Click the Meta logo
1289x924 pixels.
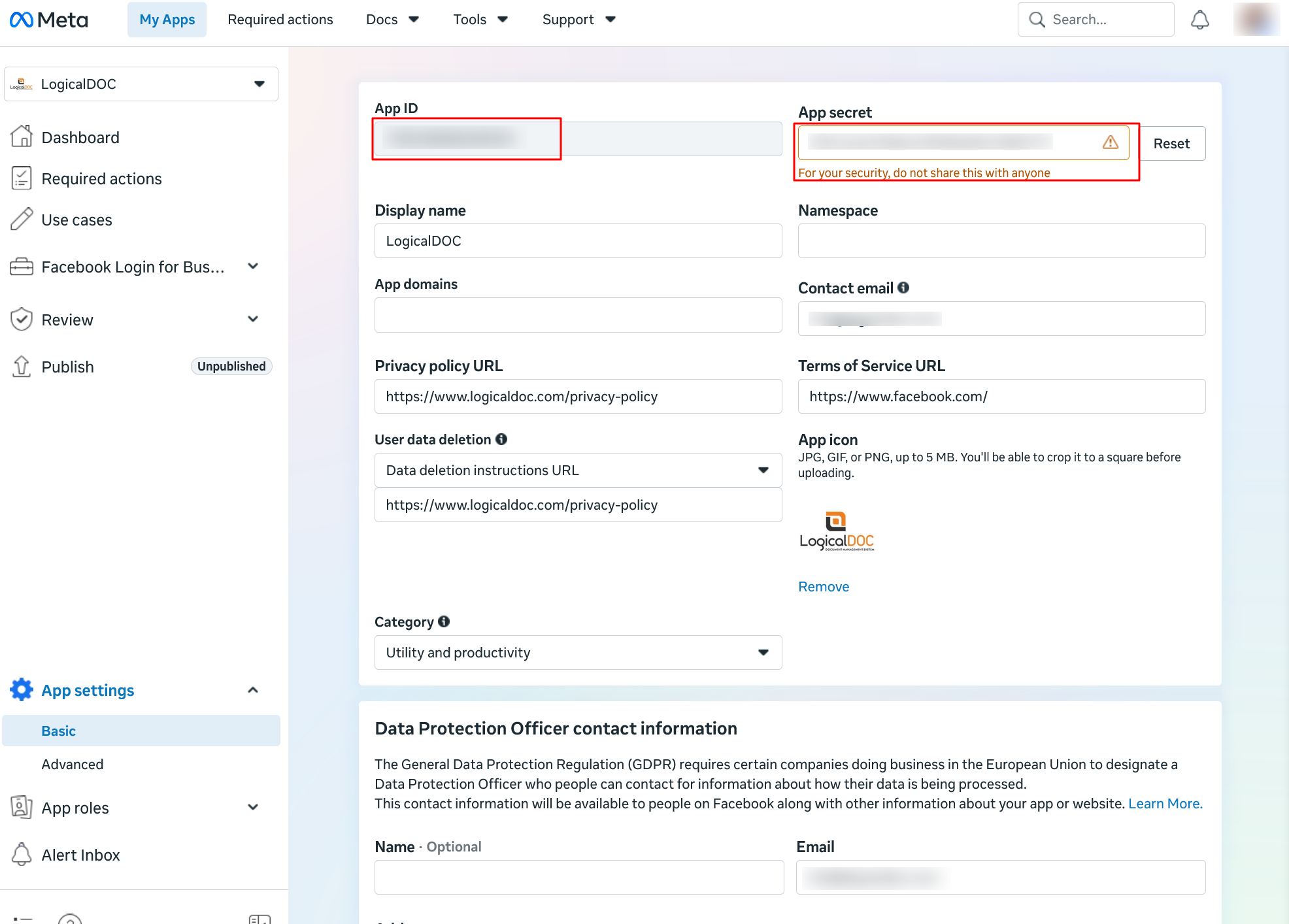(x=49, y=20)
